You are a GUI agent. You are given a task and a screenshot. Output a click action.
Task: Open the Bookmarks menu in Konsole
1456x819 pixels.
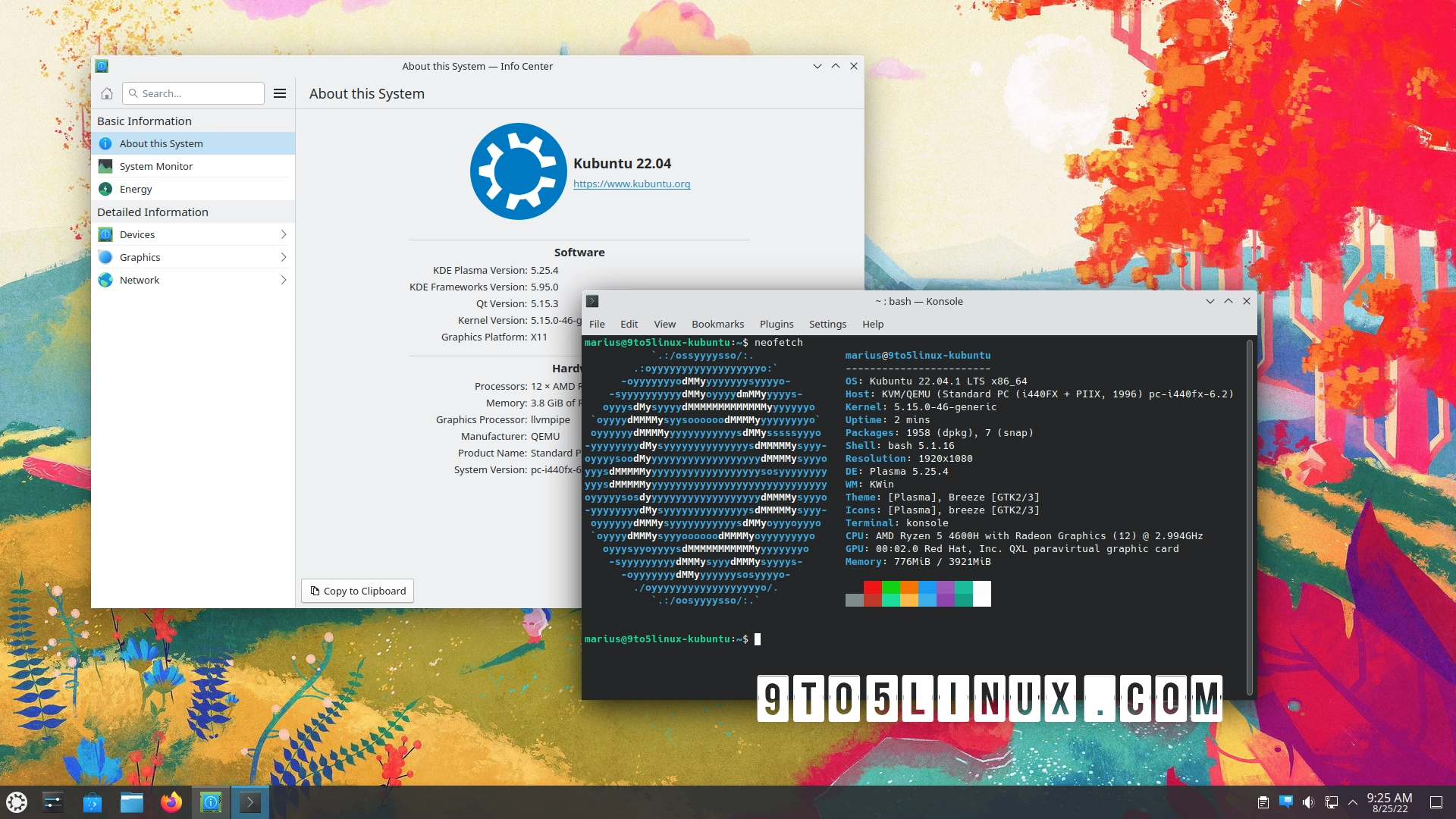click(x=717, y=324)
